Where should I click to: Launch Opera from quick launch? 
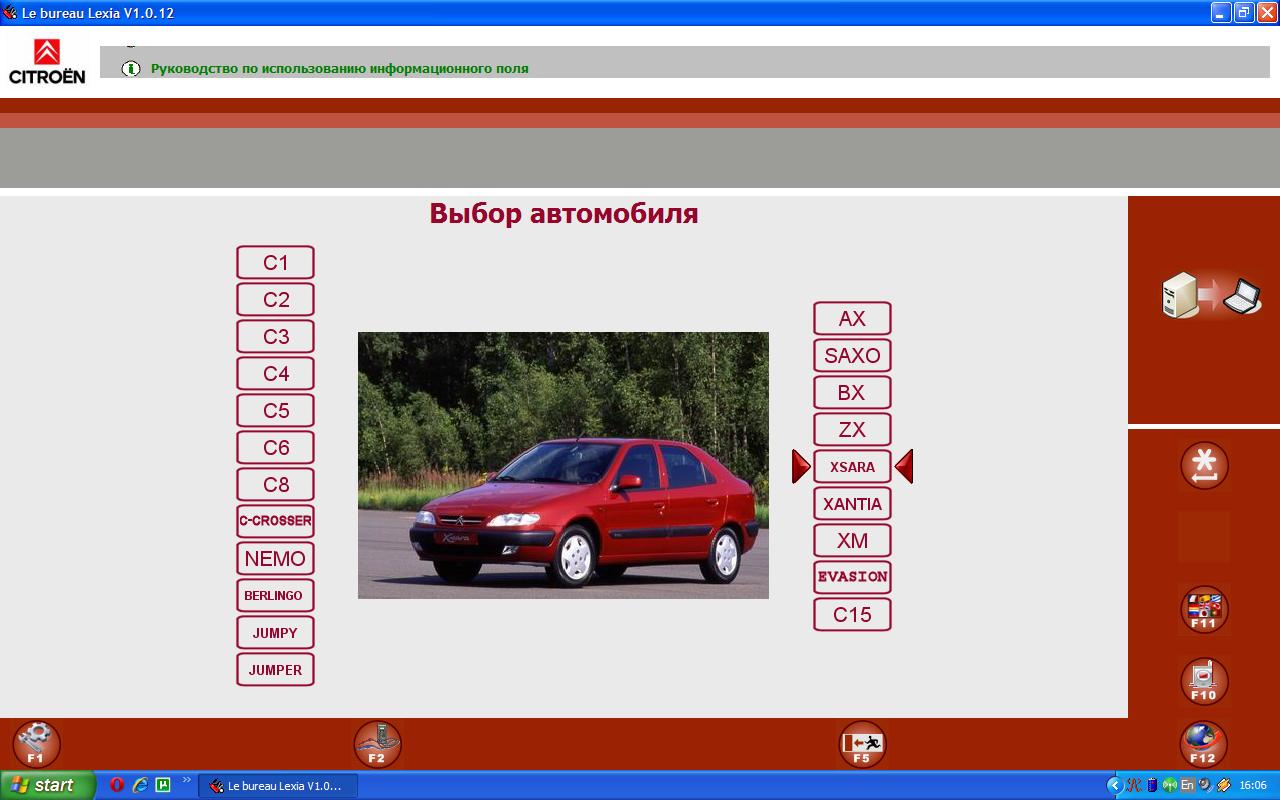pos(117,785)
